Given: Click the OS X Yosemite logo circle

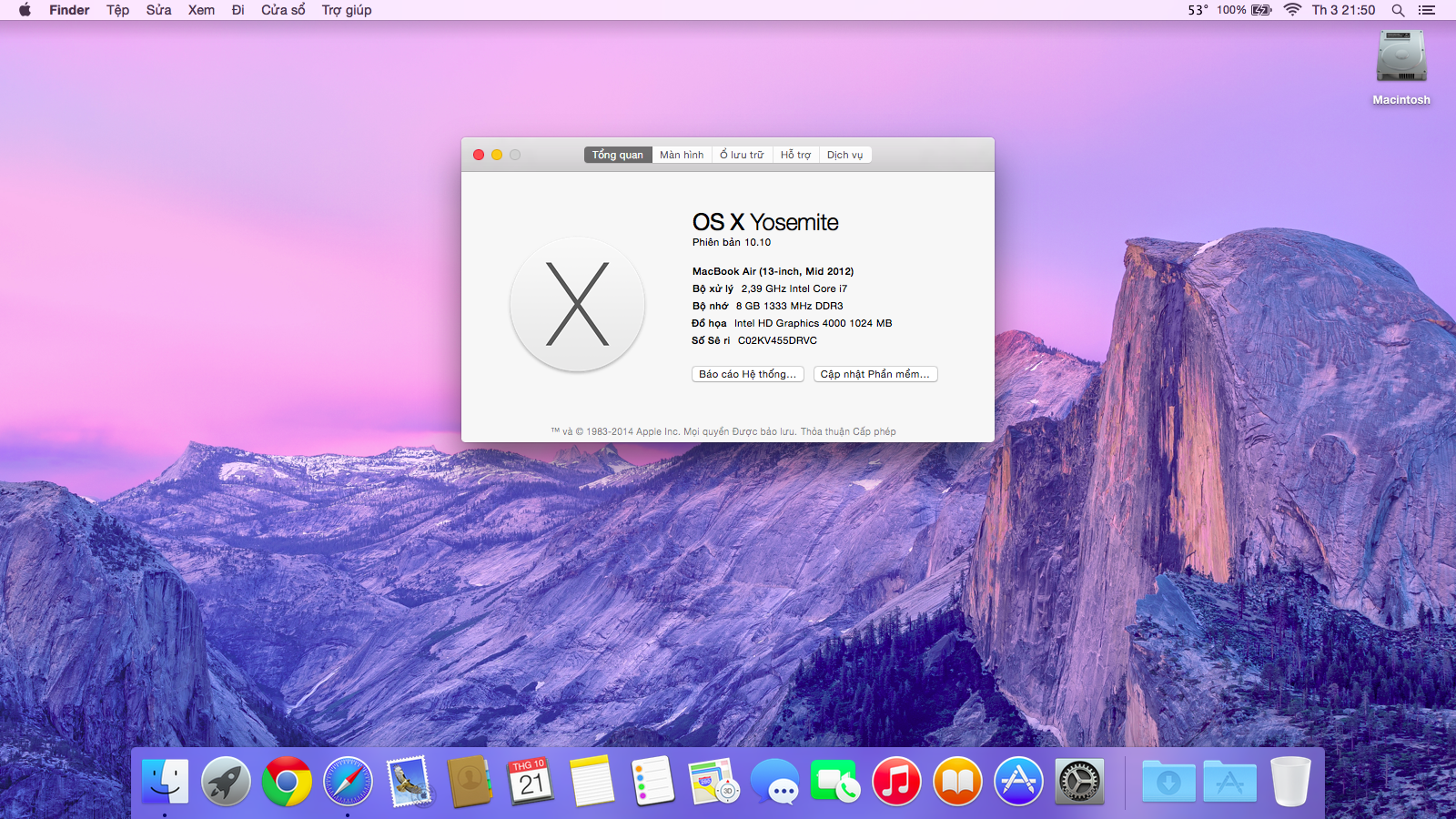Looking at the screenshot, I should pos(578,304).
